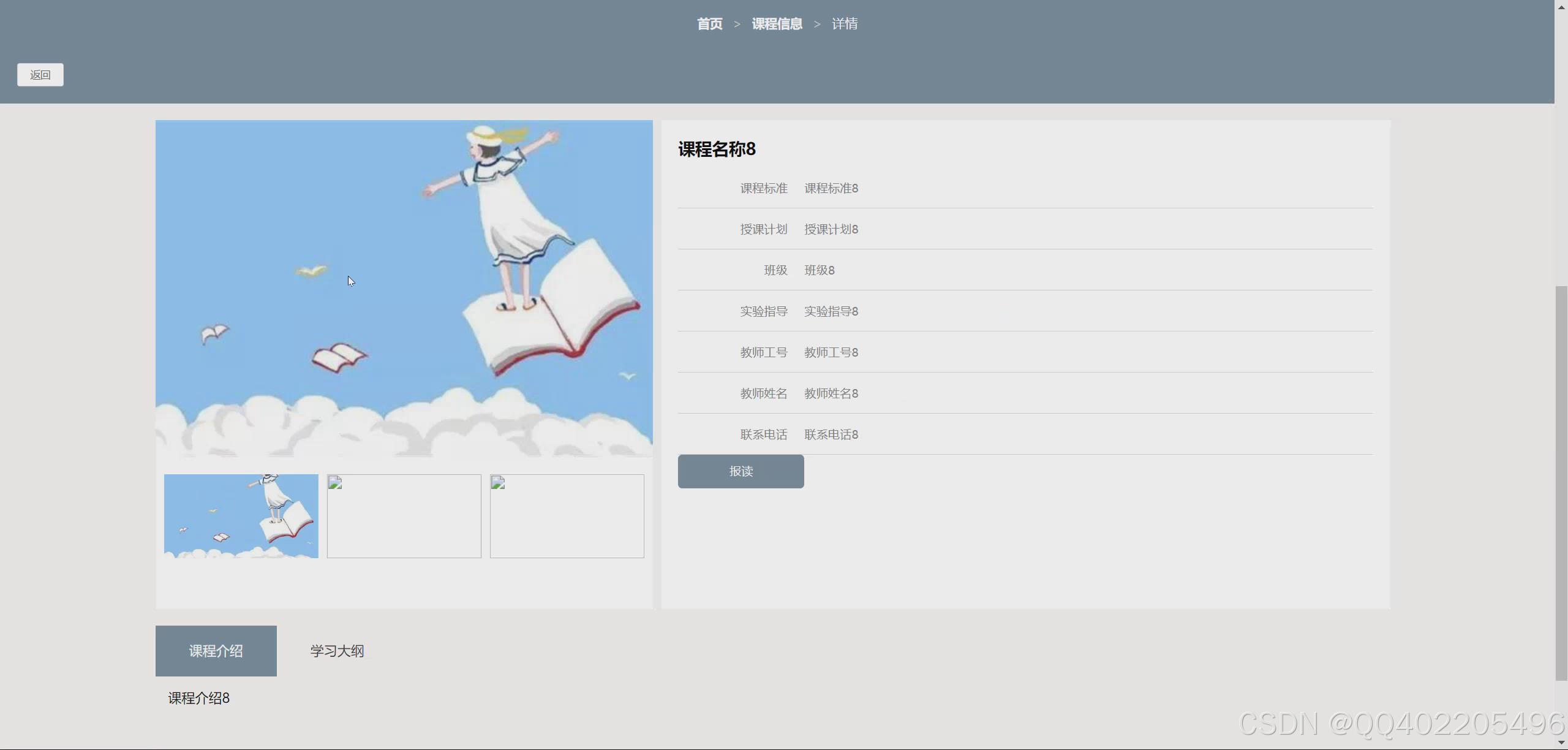Click the scrollbar down arrow
Image resolution: width=1568 pixels, height=750 pixels.
coord(1561,743)
